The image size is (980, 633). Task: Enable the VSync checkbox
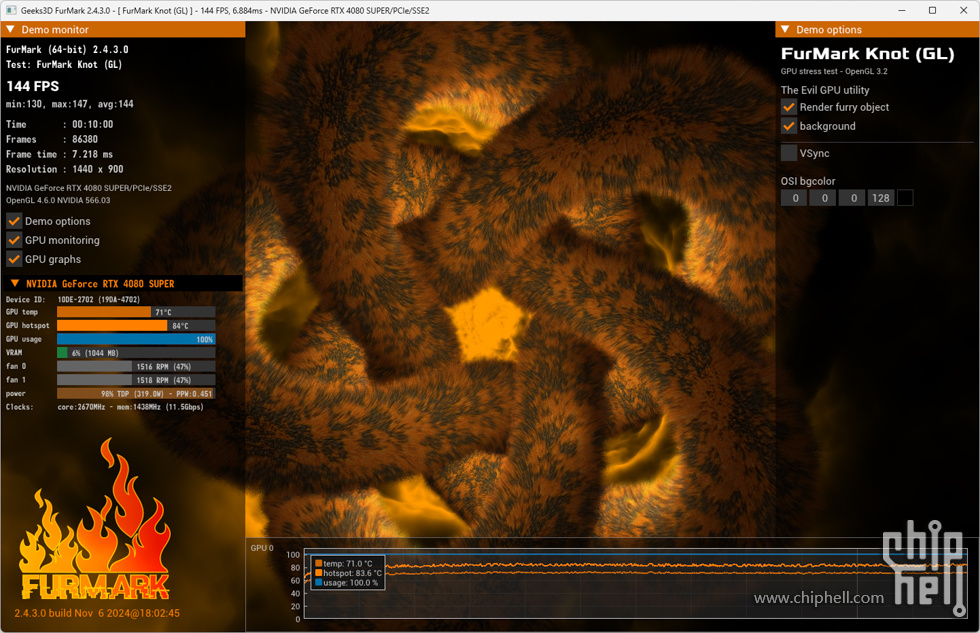[789, 153]
